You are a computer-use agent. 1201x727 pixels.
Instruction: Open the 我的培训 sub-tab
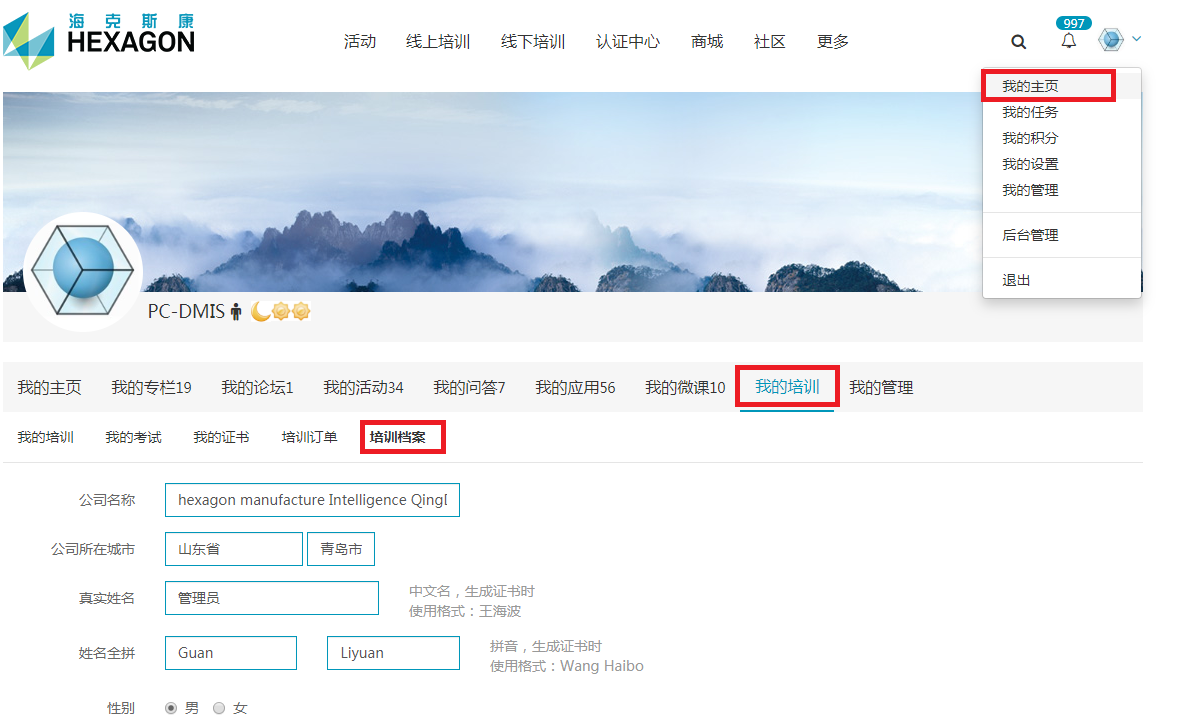point(45,438)
